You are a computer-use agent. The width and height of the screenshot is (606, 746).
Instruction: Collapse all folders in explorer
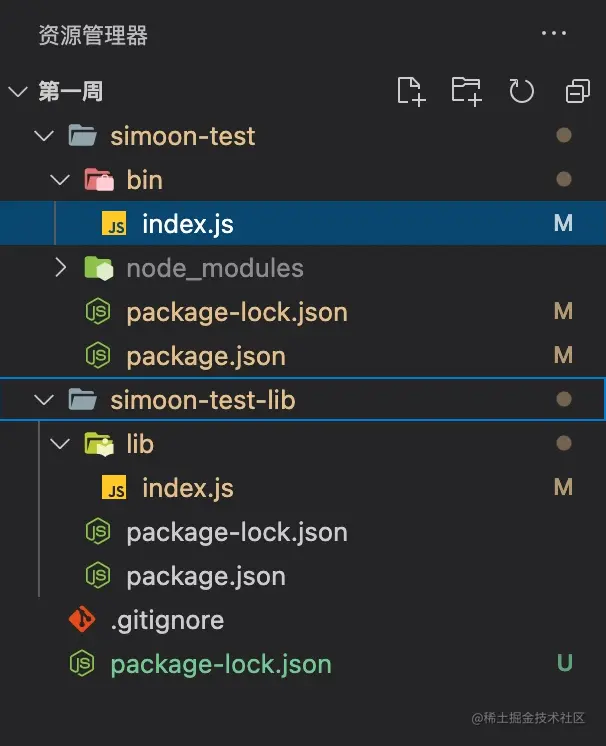pos(577,91)
